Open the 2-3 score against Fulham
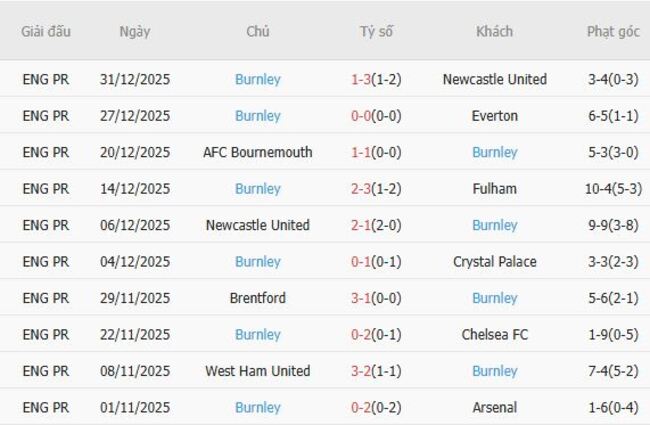 pos(362,189)
